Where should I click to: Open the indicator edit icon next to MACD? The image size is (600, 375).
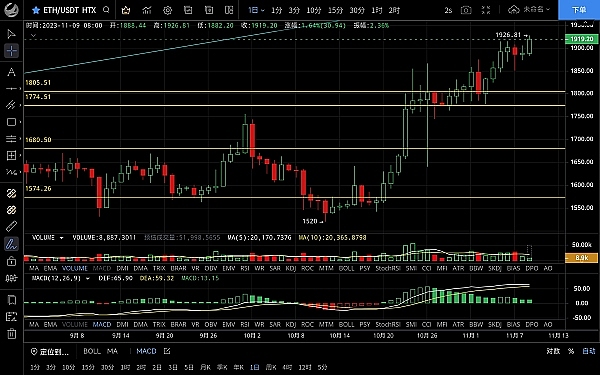167,351
